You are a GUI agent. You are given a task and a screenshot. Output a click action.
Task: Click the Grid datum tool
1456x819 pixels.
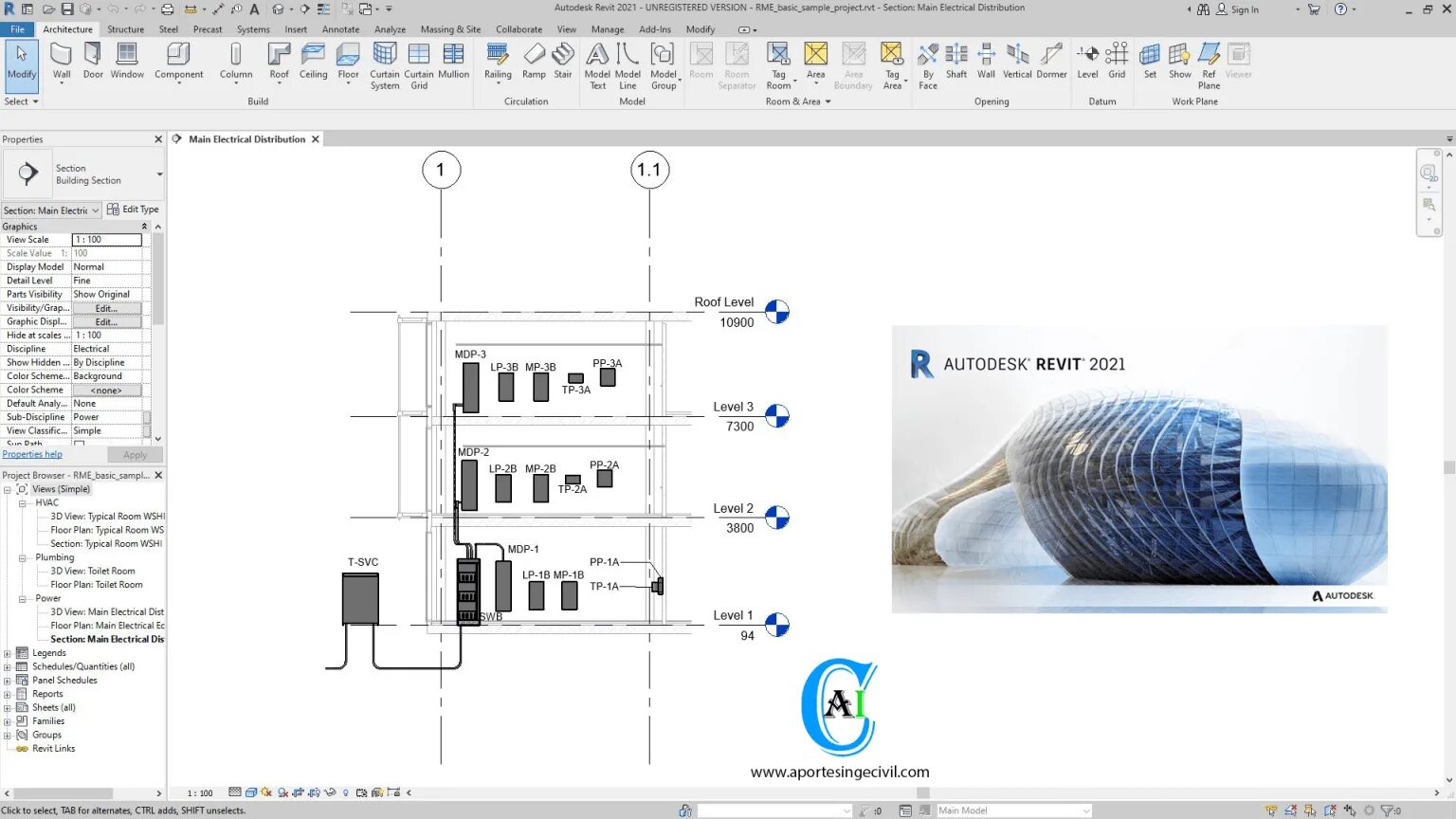tap(1118, 62)
